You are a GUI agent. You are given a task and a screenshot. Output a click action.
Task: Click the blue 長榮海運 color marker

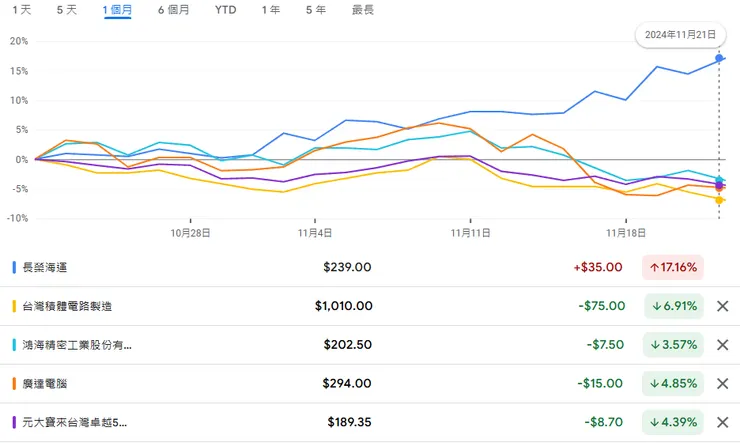click(14, 268)
